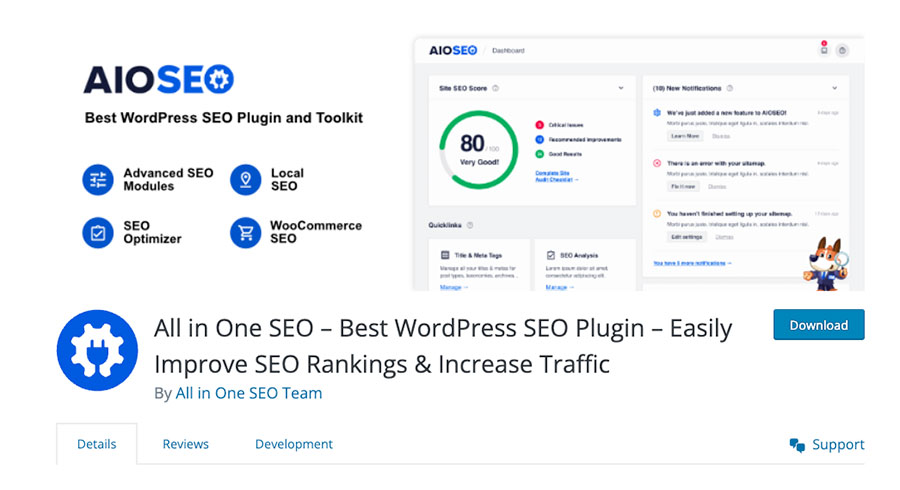Viewport: 900px width, 490px height.
Task: Click the Title & Meta Tags icon
Action: pyautogui.click(x=445, y=255)
